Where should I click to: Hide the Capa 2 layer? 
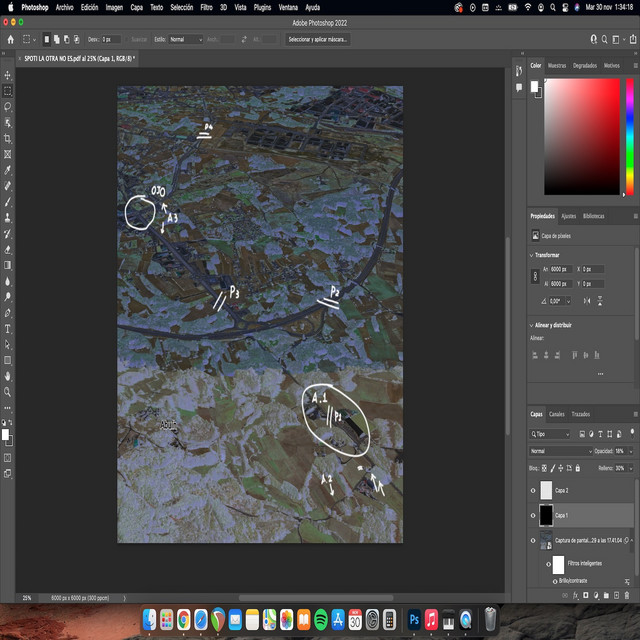[x=532, y=490]
